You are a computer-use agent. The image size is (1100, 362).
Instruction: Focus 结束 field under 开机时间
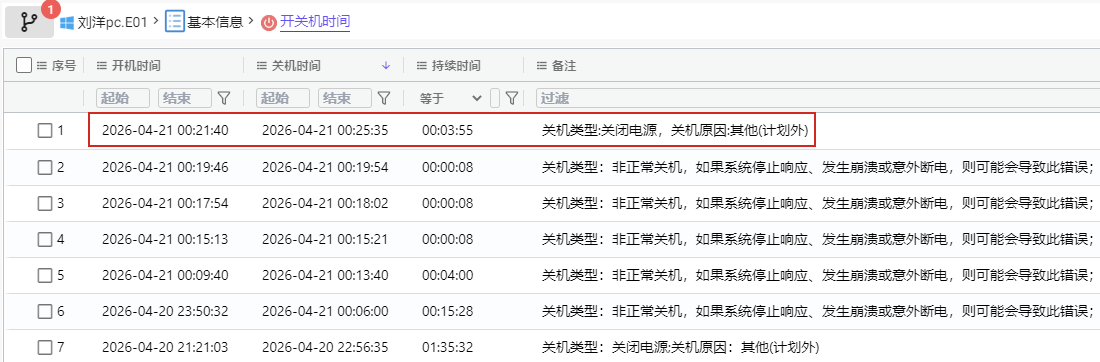(185, 98)
